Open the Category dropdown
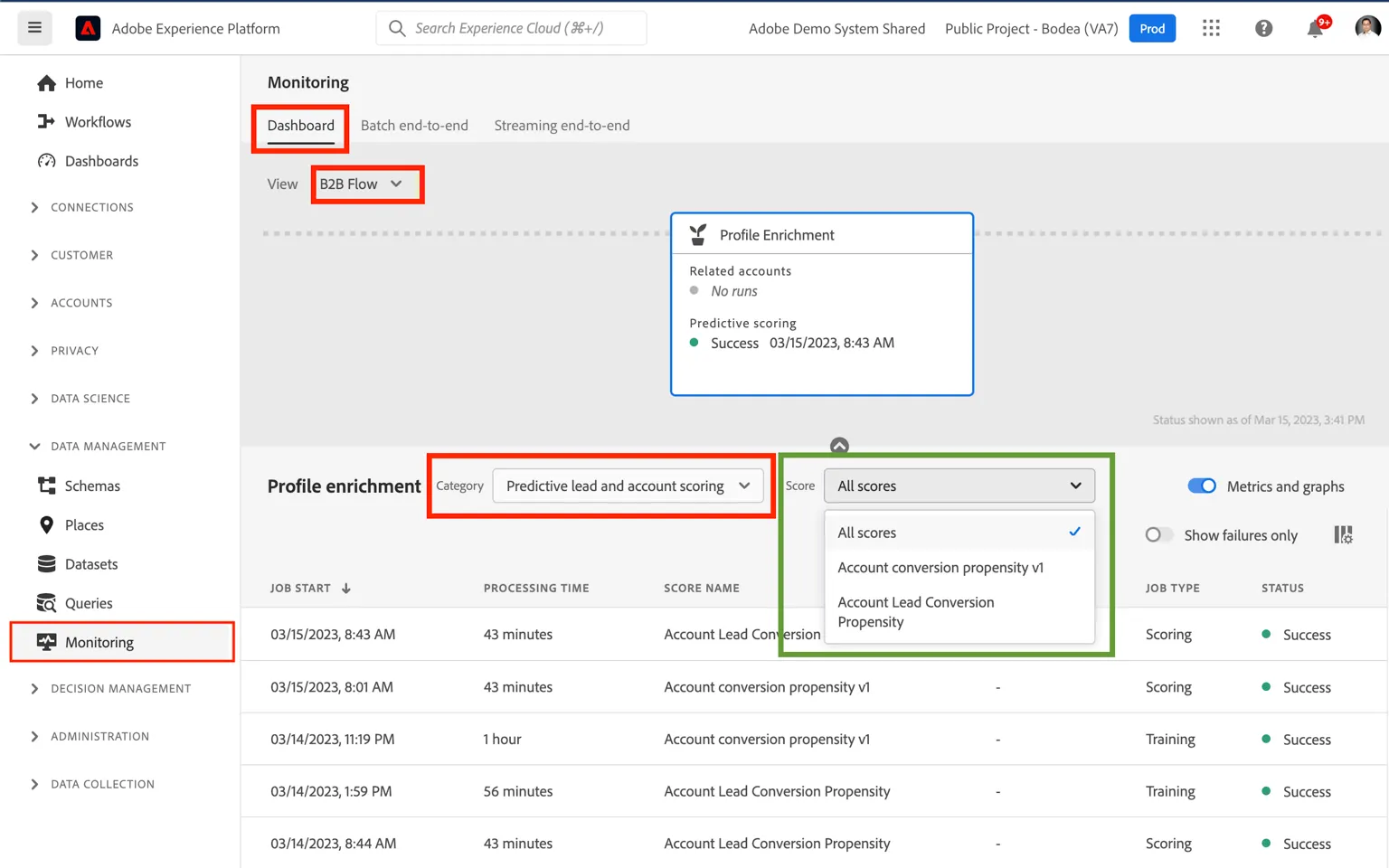1389x868 pixels. pos(628,486)
